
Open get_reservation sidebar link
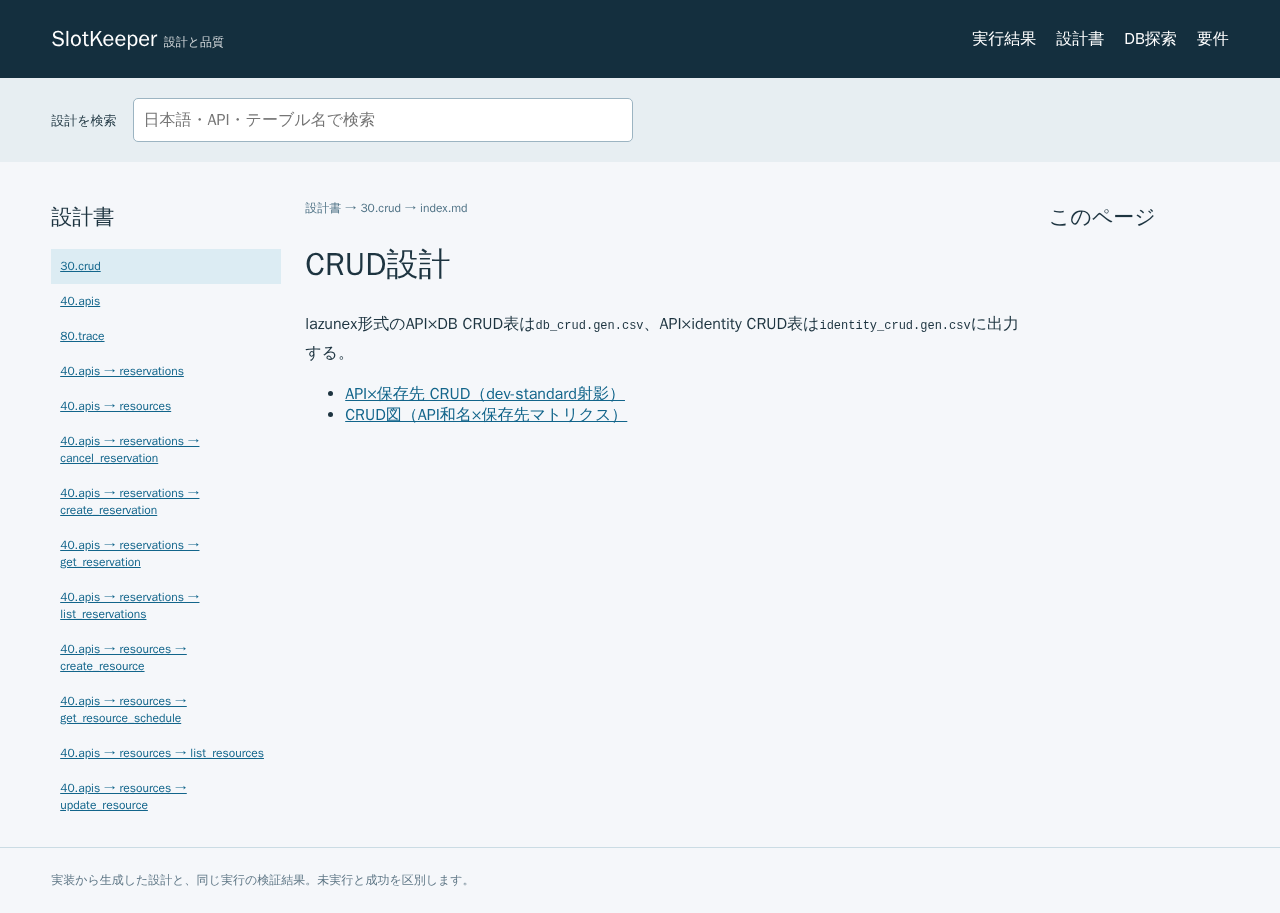[x=166, y=553]
